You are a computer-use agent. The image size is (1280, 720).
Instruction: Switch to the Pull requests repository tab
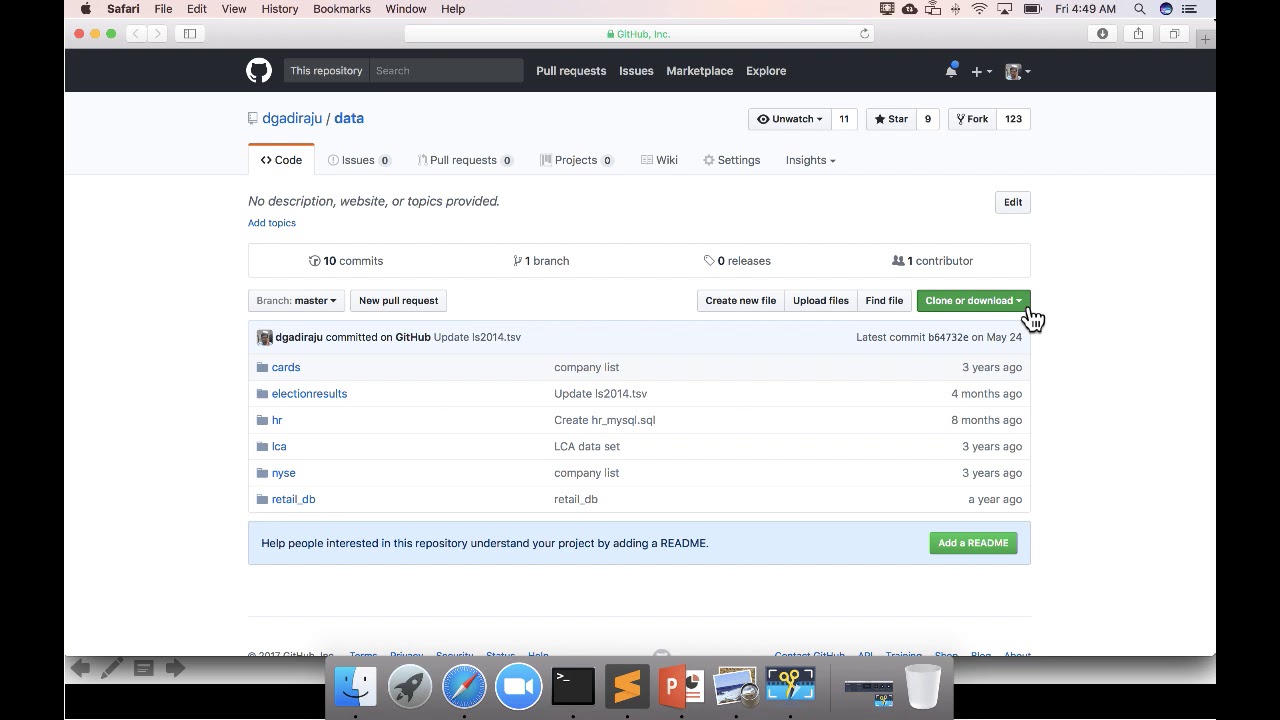pyautogui.click(x=465, y=160)
